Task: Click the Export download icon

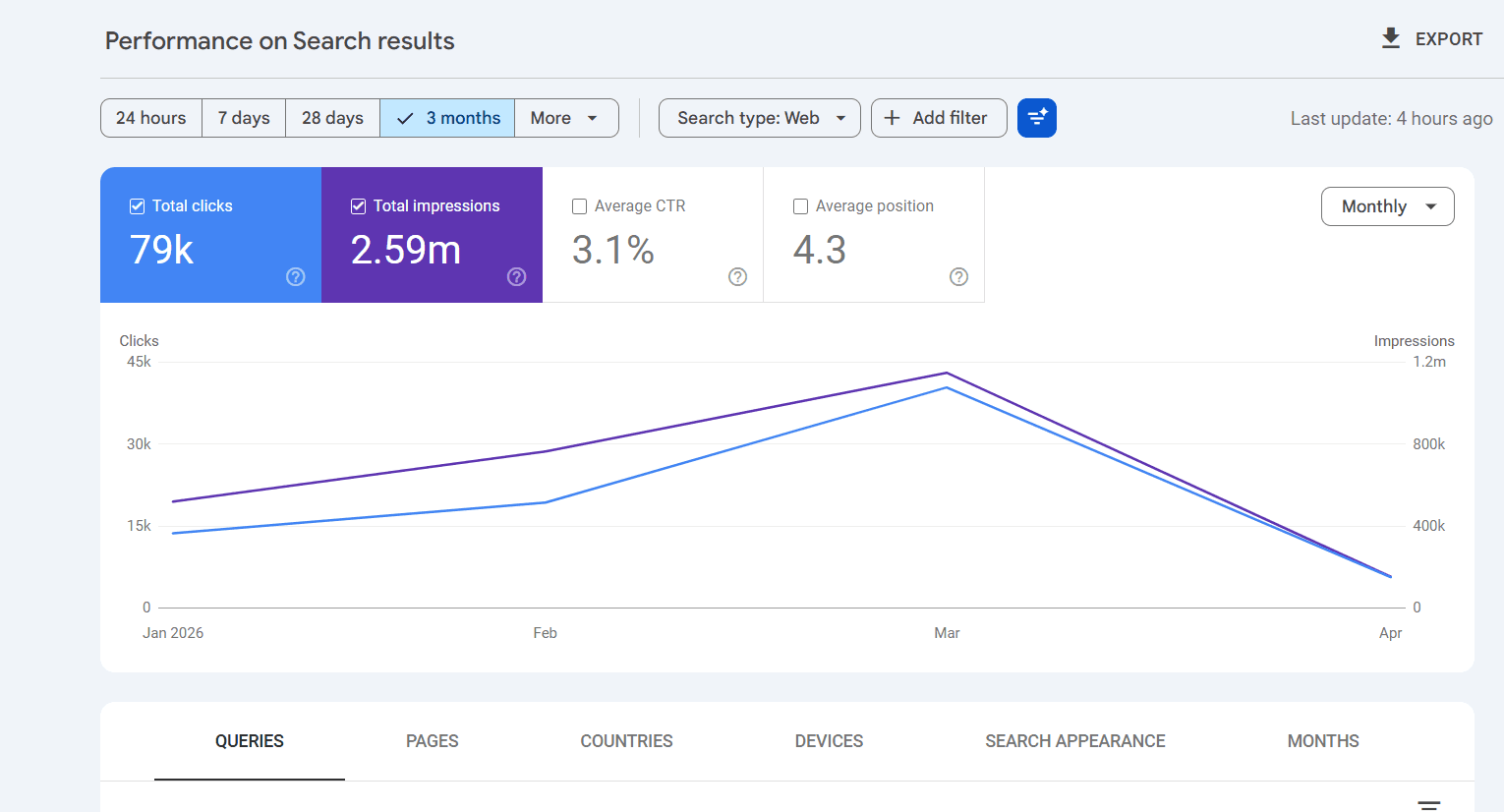Action: [x=1390, y=38]
